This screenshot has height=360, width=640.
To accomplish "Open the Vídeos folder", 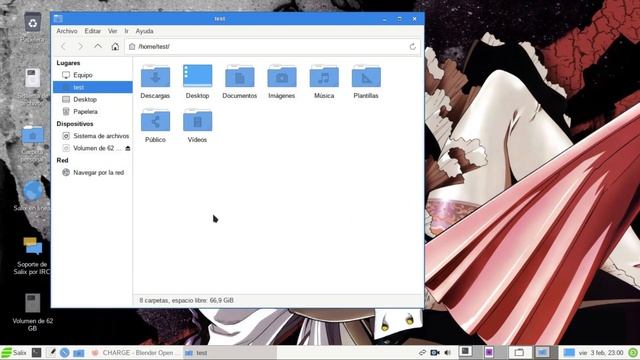I will [x=197, y=125].
